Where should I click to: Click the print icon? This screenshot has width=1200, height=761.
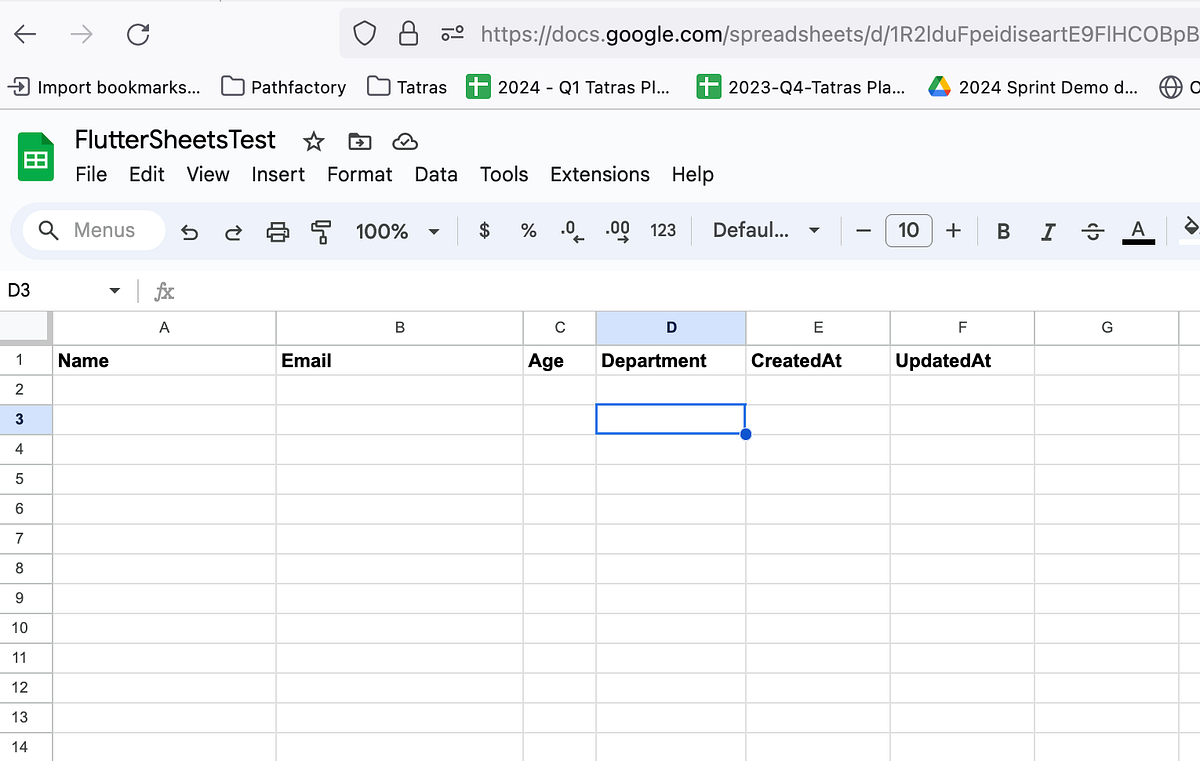coord(278,231)
